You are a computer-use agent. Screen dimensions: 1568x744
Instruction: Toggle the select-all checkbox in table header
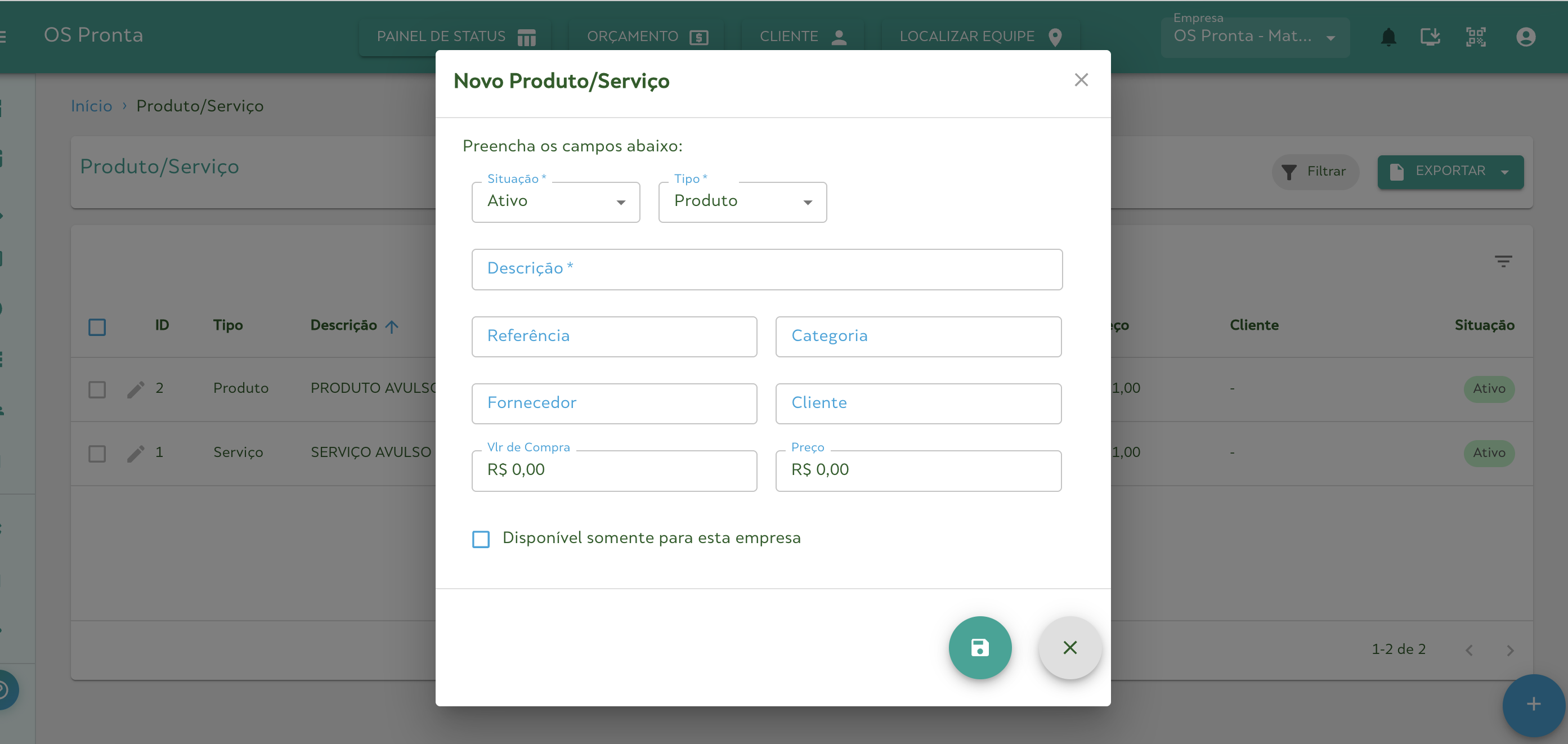pyautogui.click(x=97, y=327)
